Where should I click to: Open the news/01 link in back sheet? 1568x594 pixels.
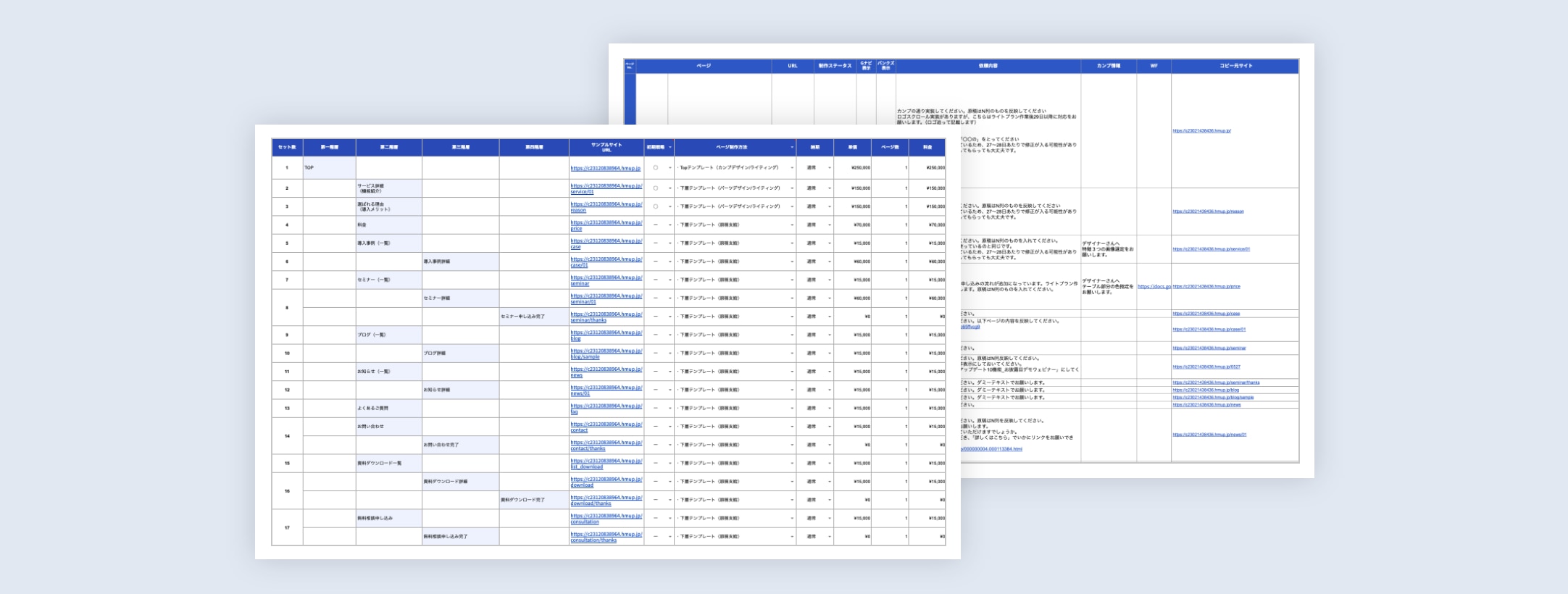[1209, 435]
